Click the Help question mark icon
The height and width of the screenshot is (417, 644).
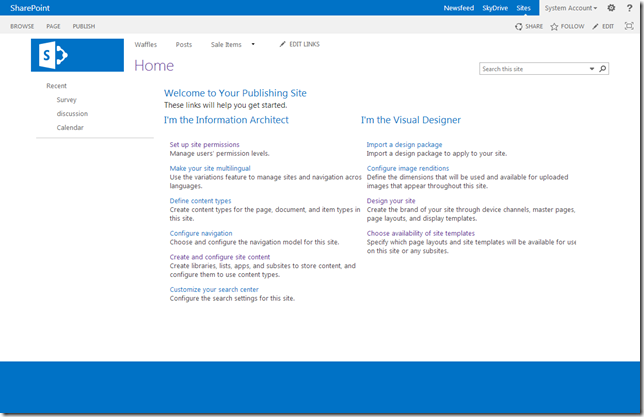[x=629, y=8]
